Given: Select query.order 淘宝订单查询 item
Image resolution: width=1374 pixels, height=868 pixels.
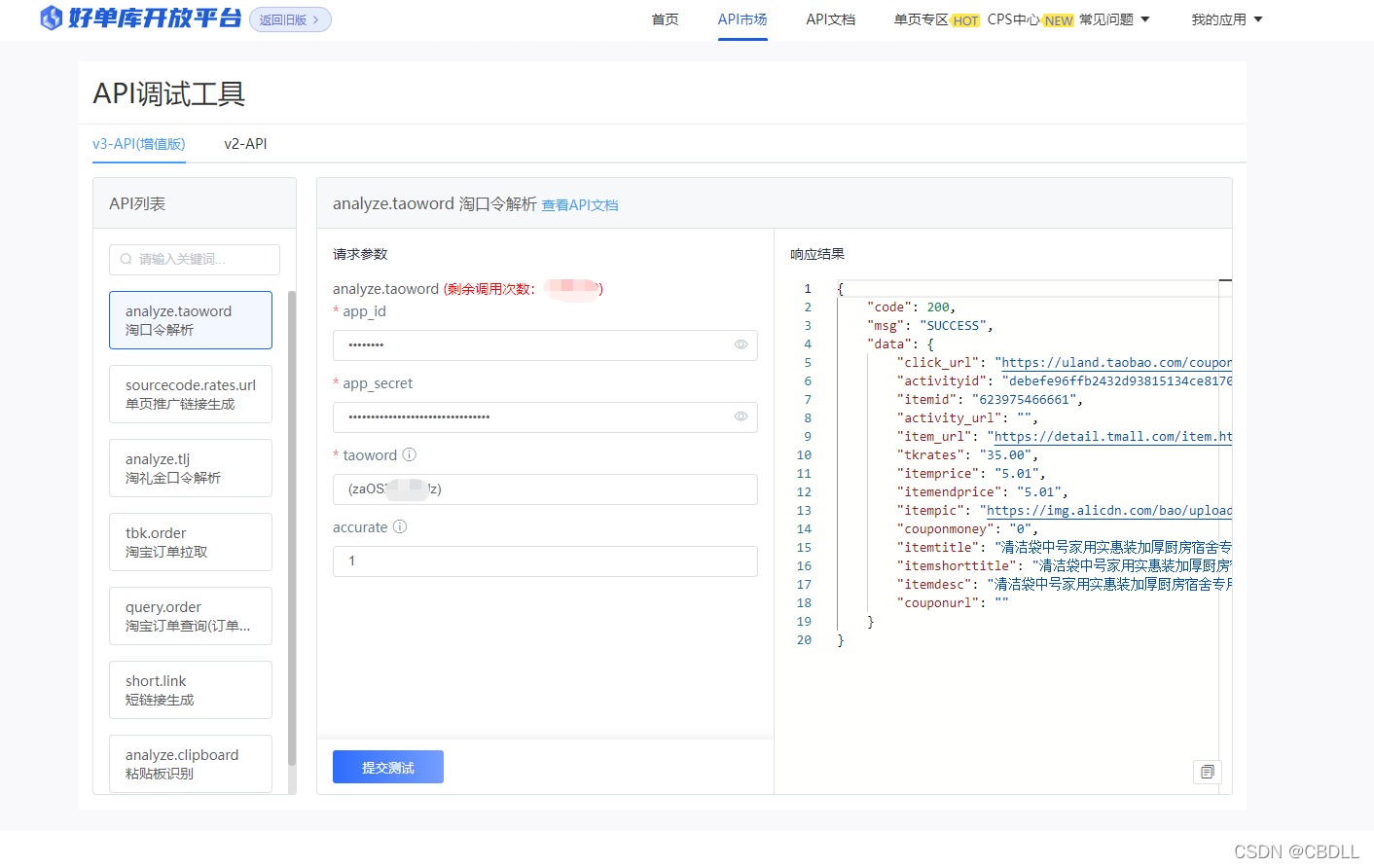Looking at the screenshot, I should tap(191, 616).
